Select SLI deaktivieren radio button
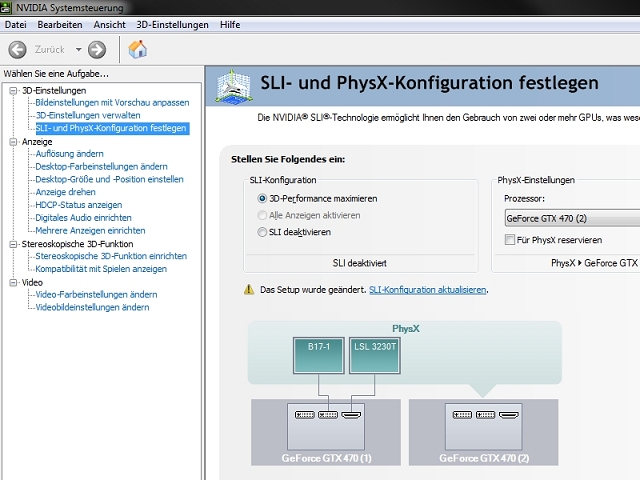 [x=262, y=232]
